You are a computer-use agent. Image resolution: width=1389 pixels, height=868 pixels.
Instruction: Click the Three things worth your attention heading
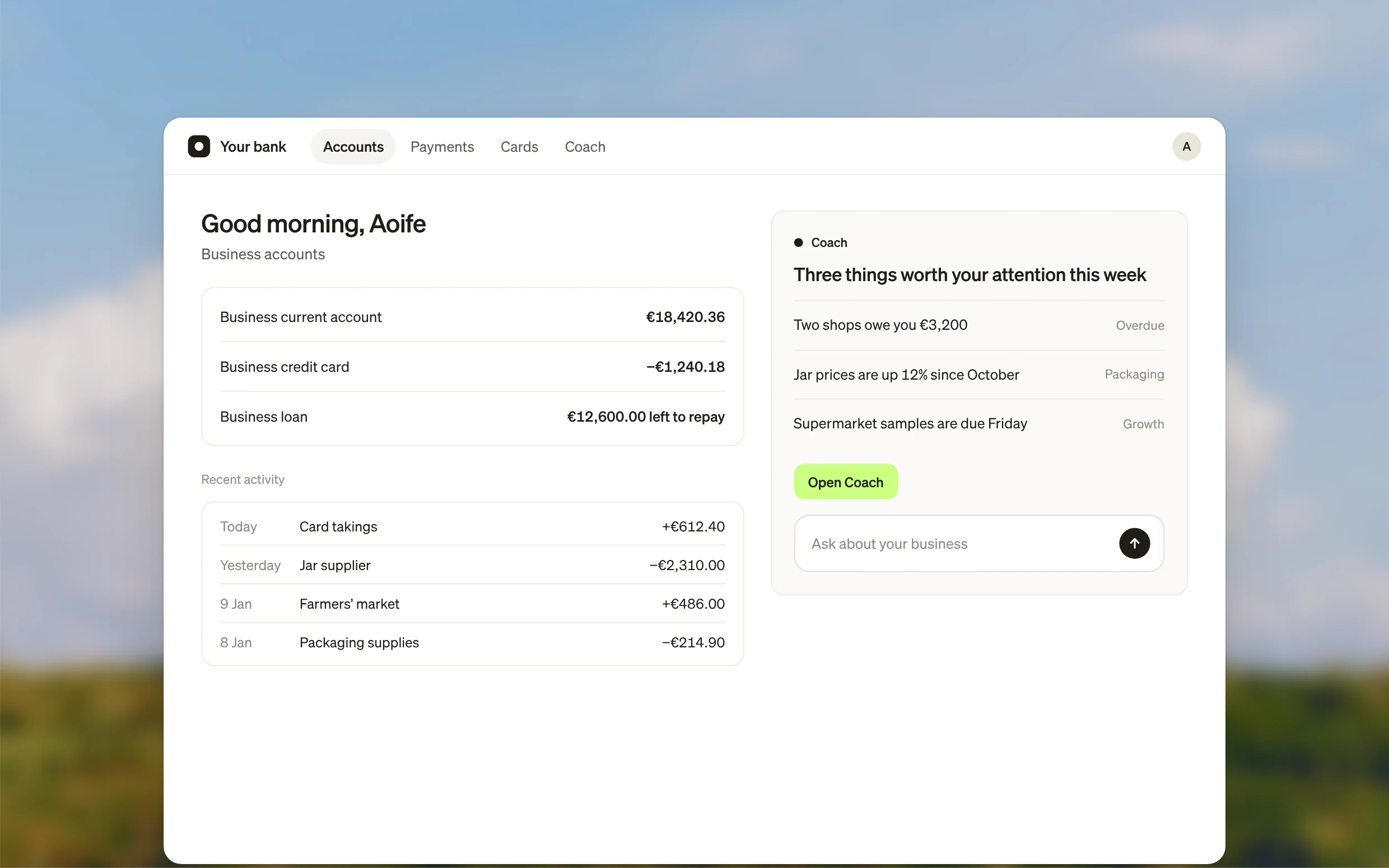click(969, 275)
